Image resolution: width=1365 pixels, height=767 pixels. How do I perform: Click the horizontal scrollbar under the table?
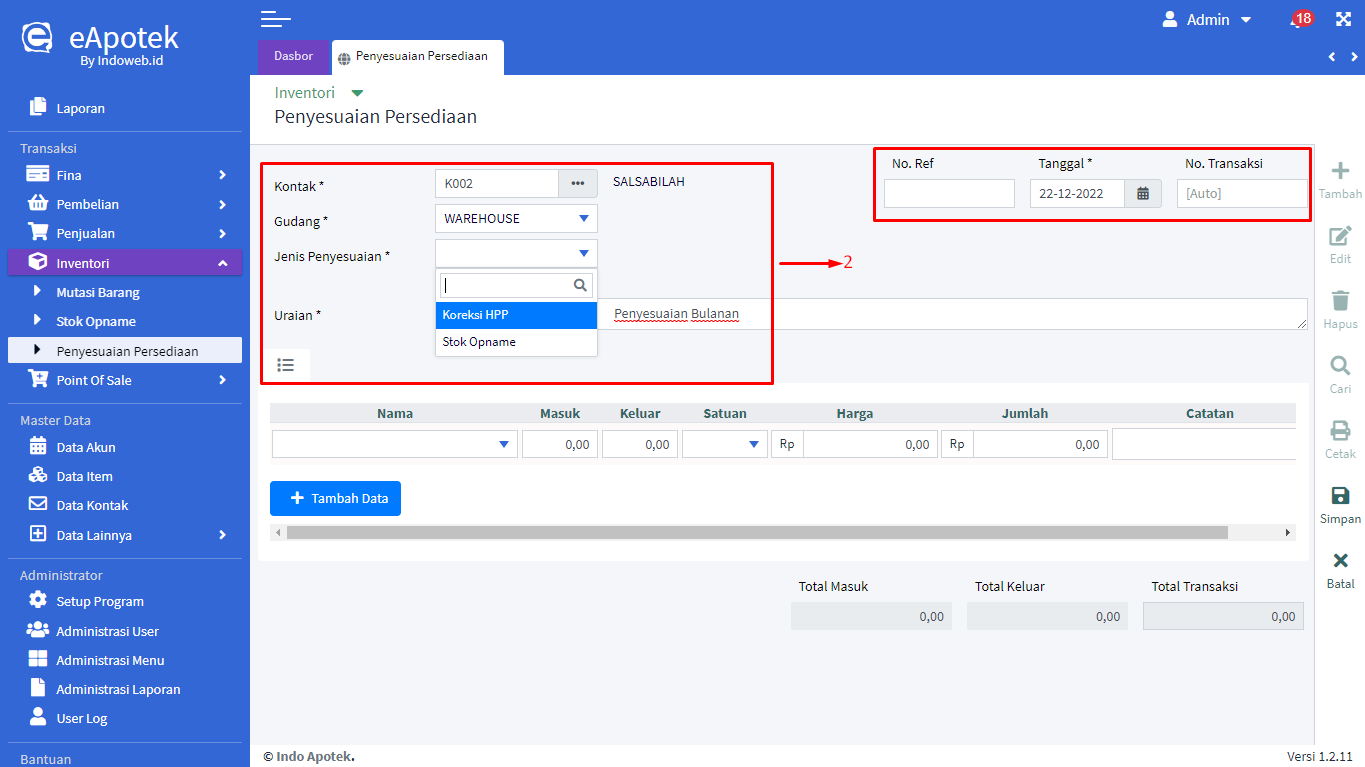click(x=756, y=533)
